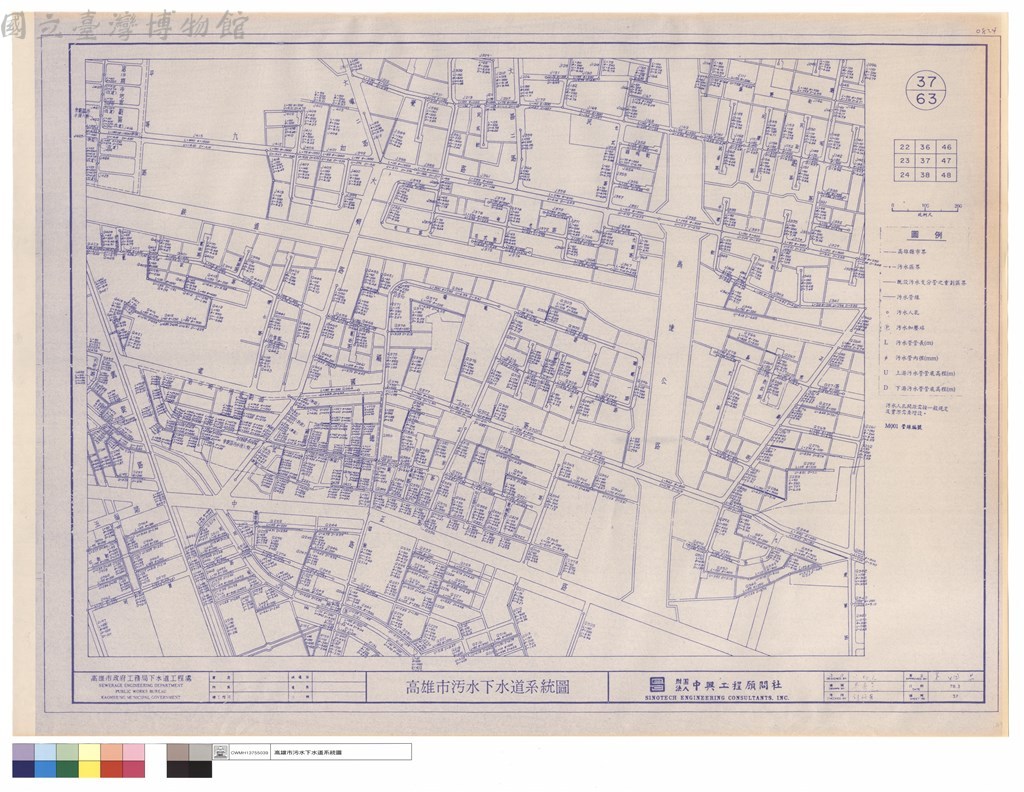
Task: Click the D downstream elevation legend symbol
Action: click(886, 388)
